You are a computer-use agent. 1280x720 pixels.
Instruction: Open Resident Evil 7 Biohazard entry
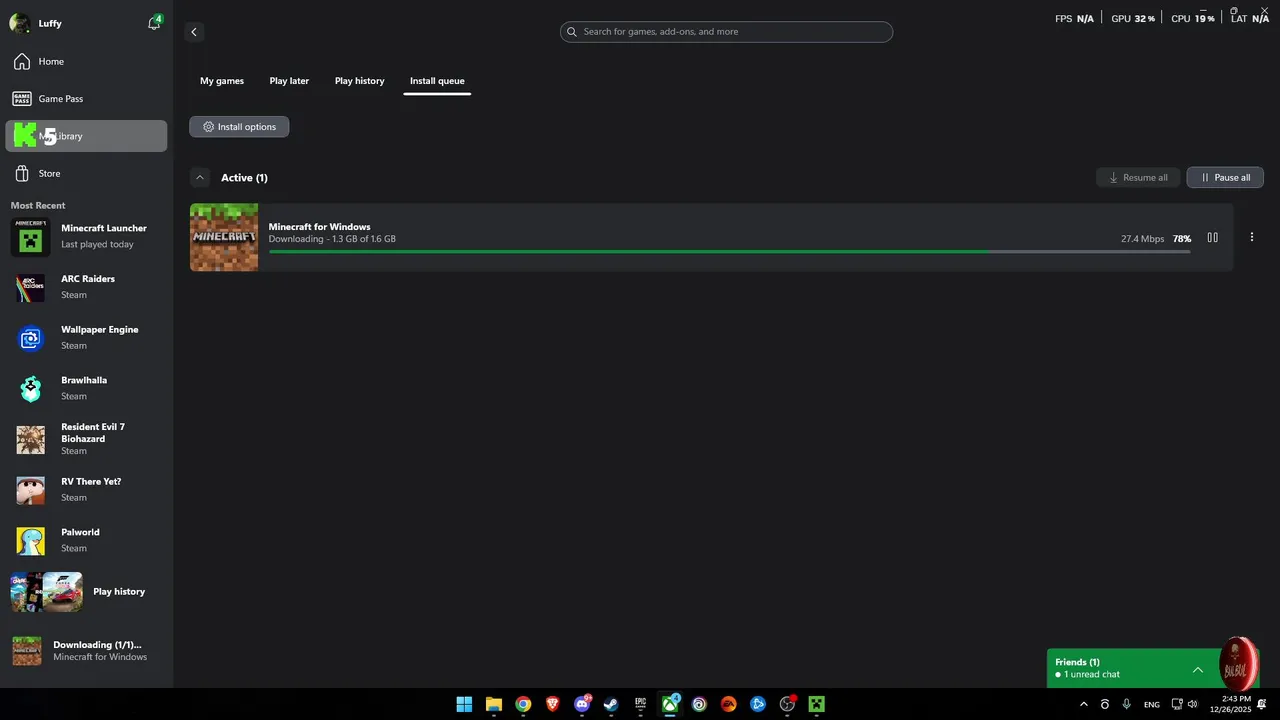tap(88, 439)
